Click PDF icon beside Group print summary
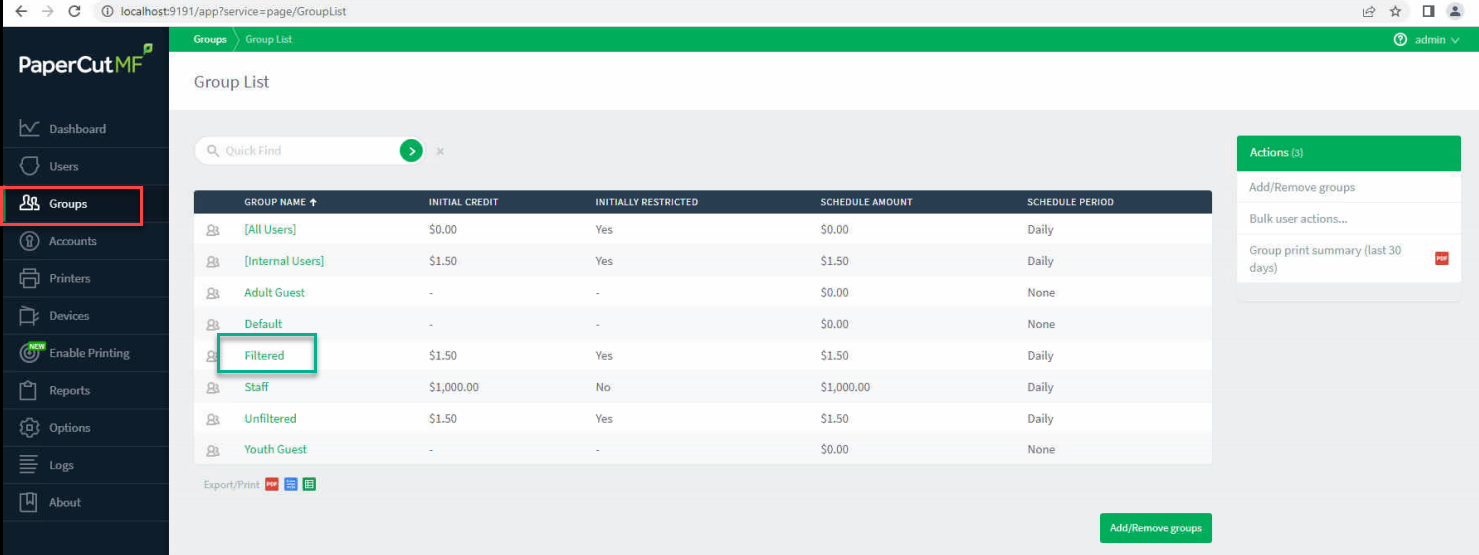The height and width of the screenshot is (555, 1479). pos(1441,259)
